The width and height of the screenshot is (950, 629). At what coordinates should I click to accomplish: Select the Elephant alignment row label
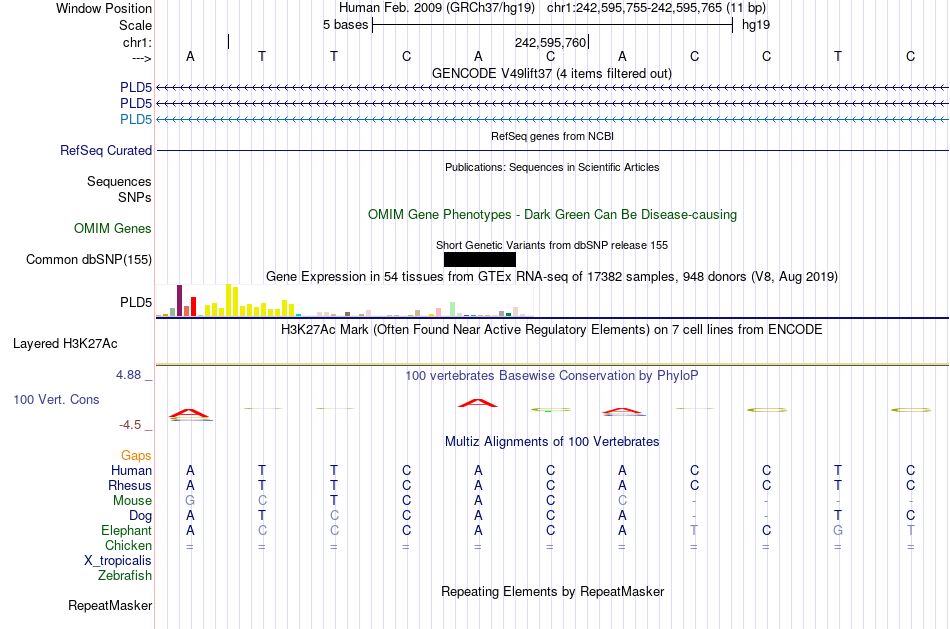[x=127, y=531]
